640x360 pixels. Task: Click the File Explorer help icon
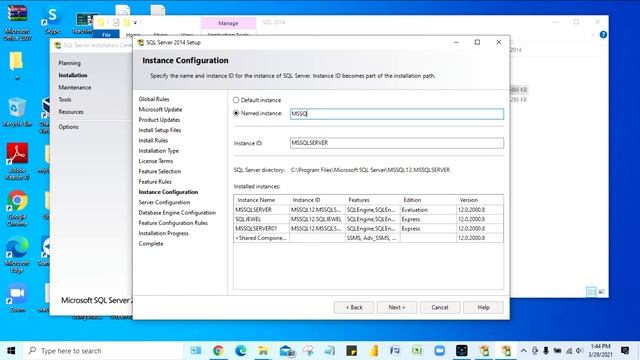603,35
